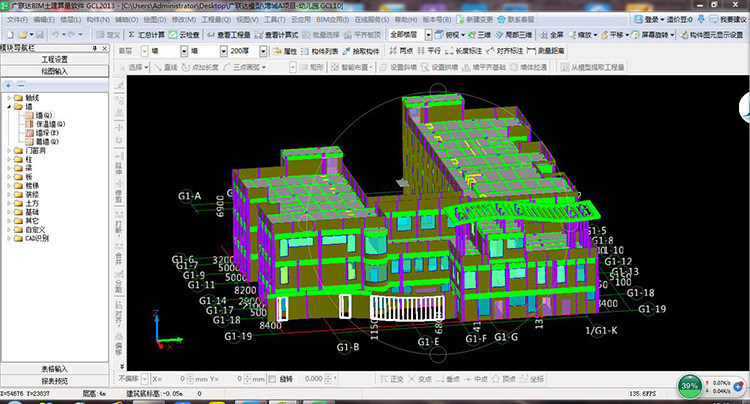Image resolution: width=750 pixels, height=404 pixels.
Task: Open 构件列表 component list
Action: coord(319,51)
